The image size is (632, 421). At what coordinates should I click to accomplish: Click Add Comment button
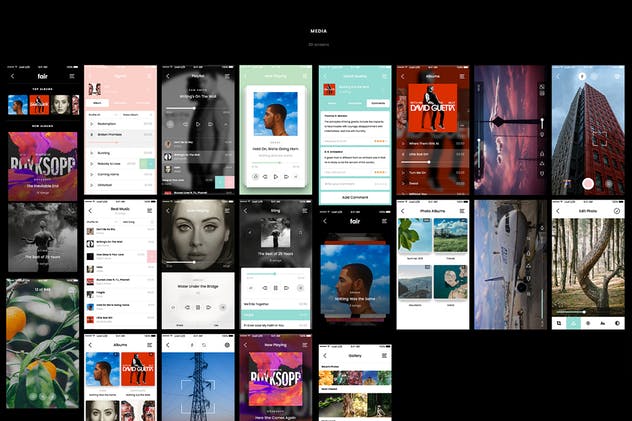(x=355, y=197)
